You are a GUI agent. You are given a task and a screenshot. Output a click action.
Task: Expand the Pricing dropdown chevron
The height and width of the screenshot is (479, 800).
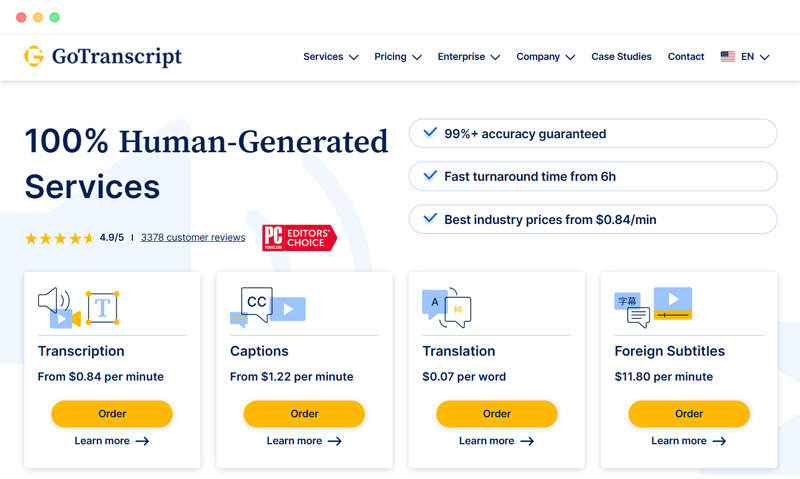point(417,57)
